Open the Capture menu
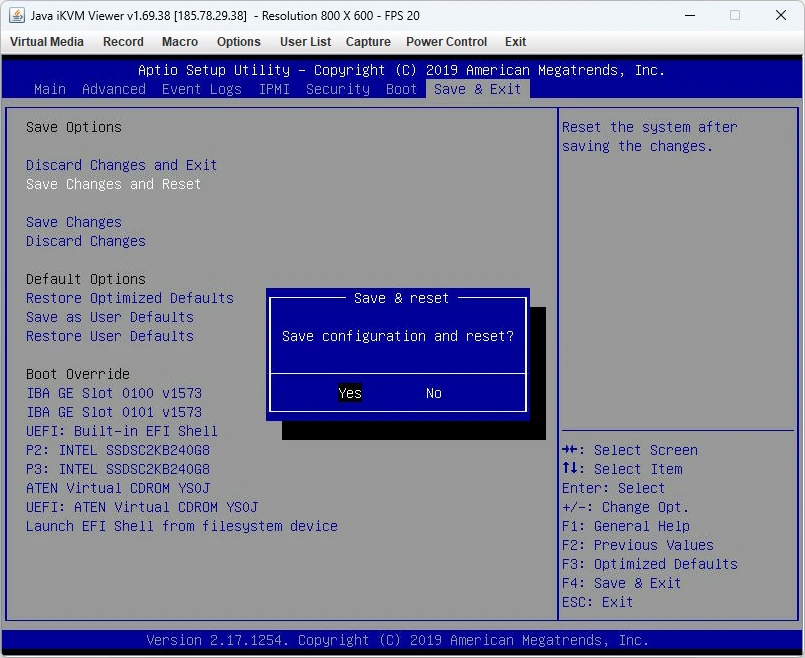The width and height of the screenshot is (805, 658). pos(368,42)
